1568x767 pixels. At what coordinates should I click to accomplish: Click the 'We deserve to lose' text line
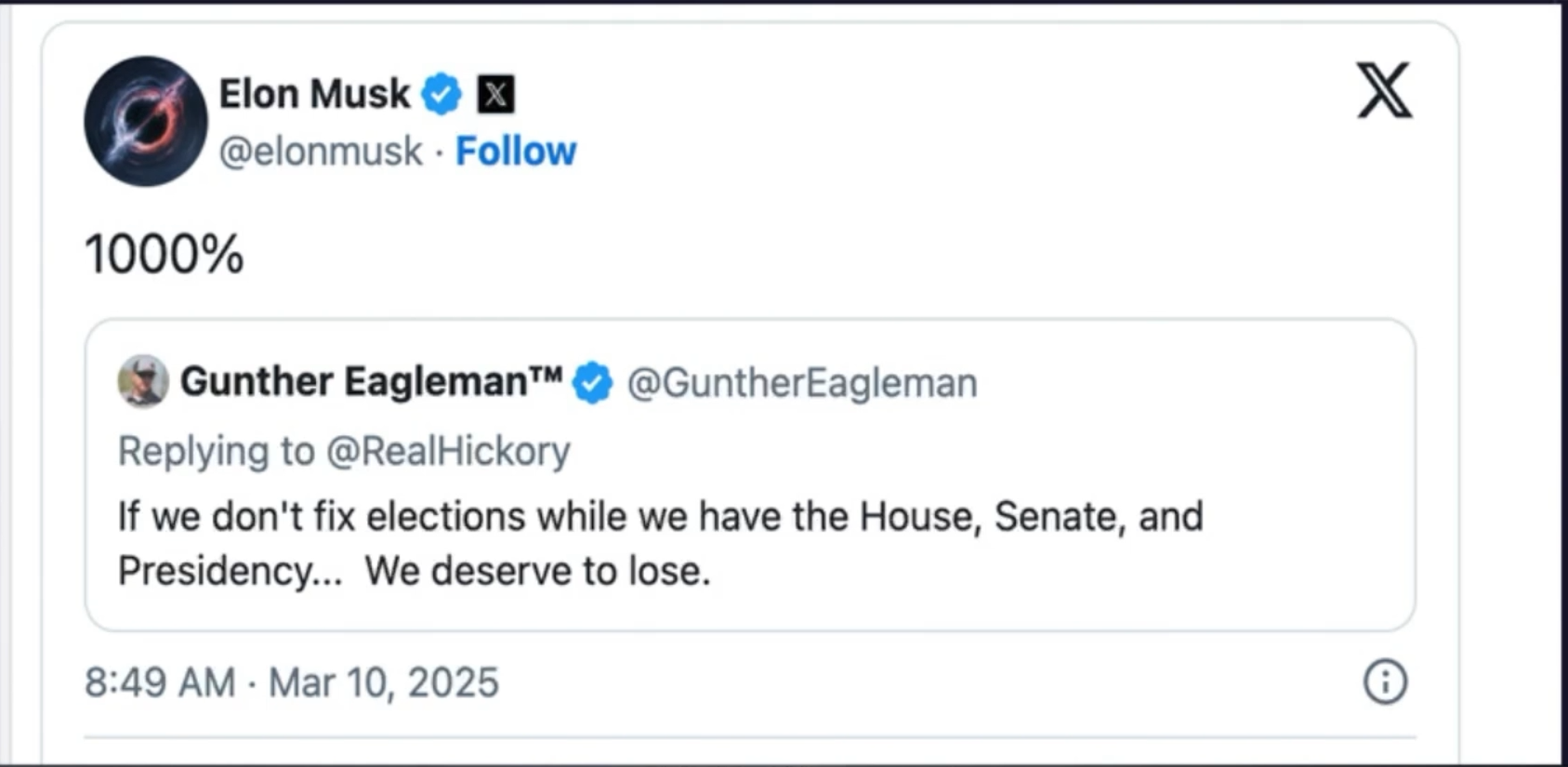[537, 571]
